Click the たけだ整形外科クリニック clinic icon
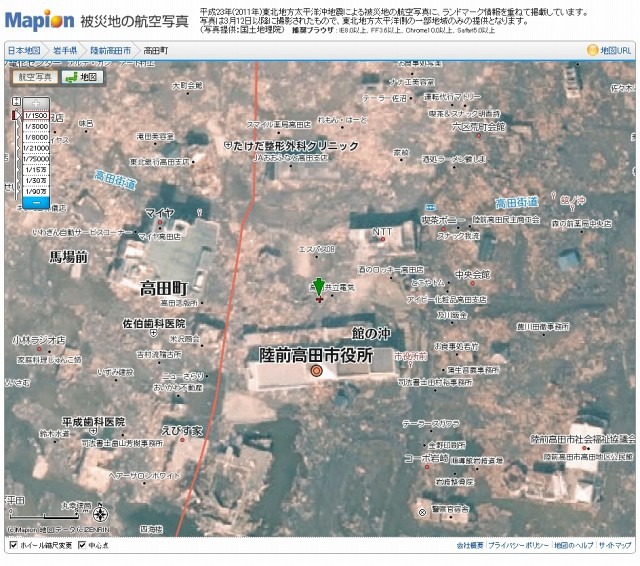This screenshot has height=566, width=640. [228, 145]
